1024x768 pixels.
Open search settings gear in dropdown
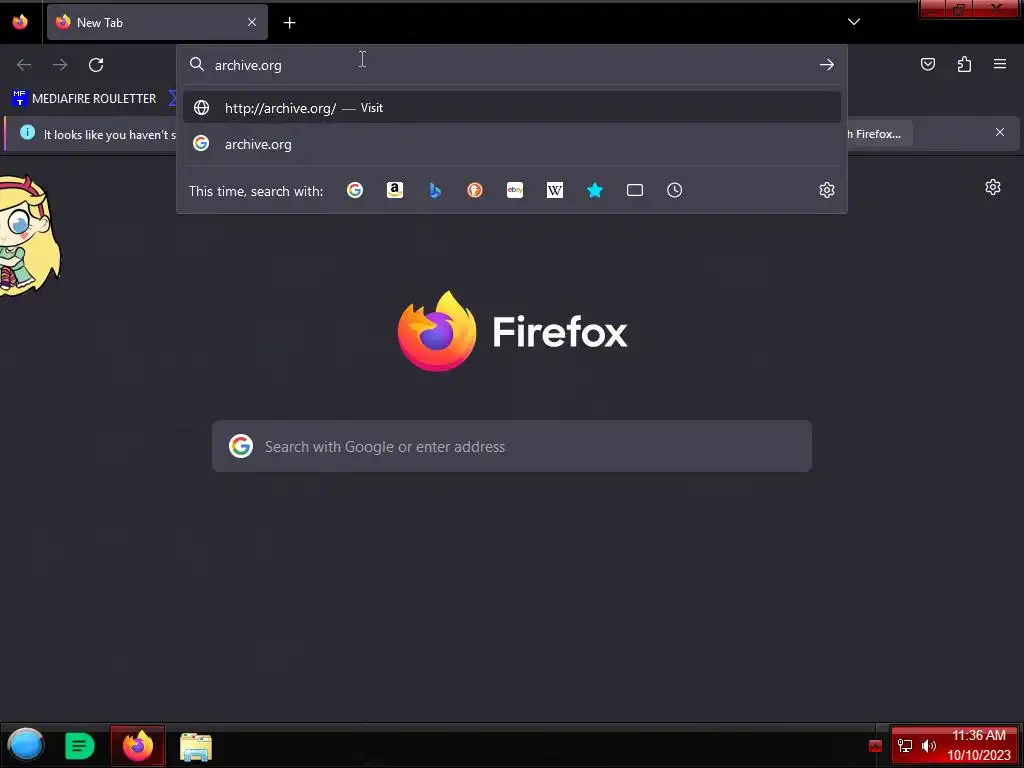click(827, 190)
